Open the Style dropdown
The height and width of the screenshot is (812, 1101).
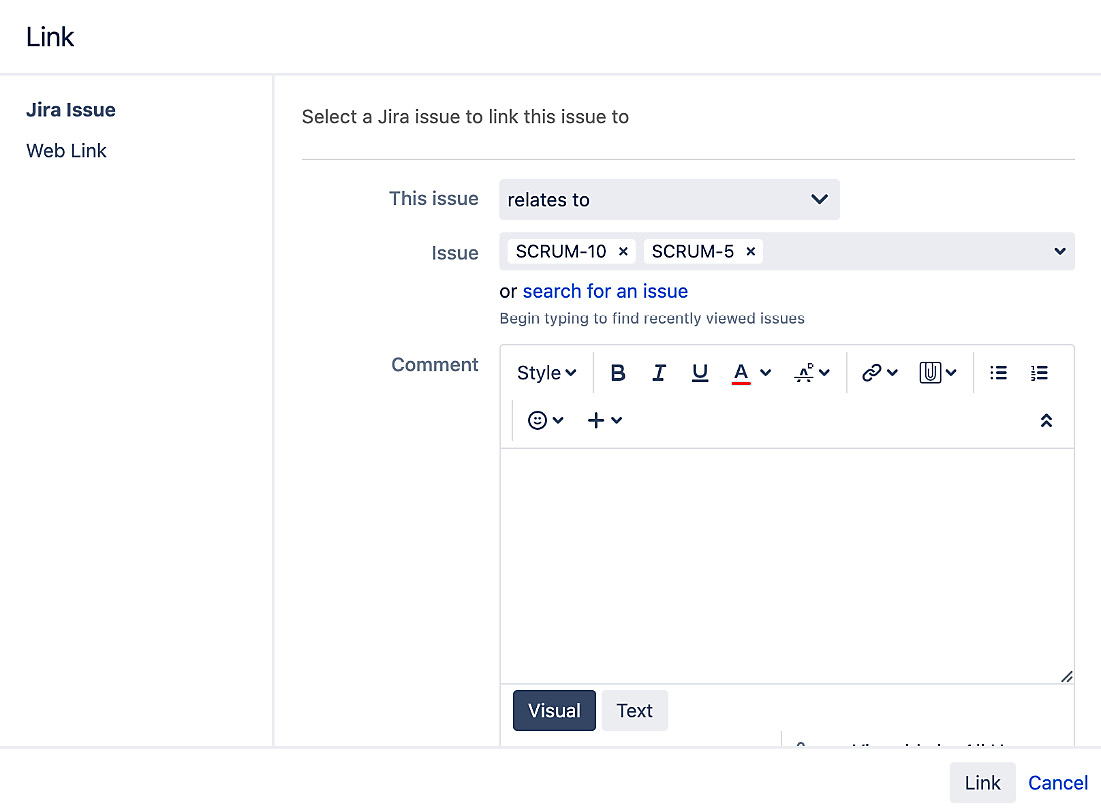[546, 371]
